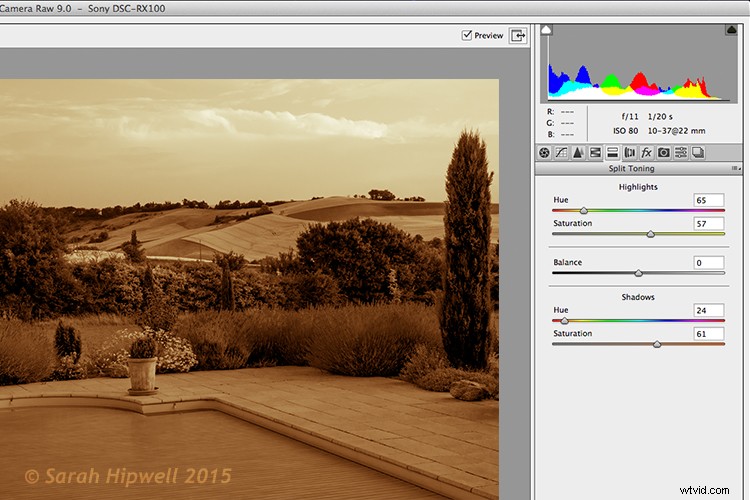
Task: Click the Balance slider
Action: [x=639, y=273]
